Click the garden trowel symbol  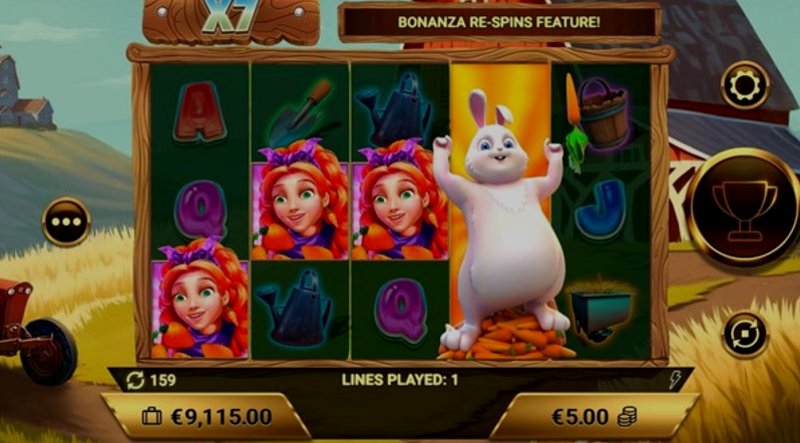[x=299, y=113]
